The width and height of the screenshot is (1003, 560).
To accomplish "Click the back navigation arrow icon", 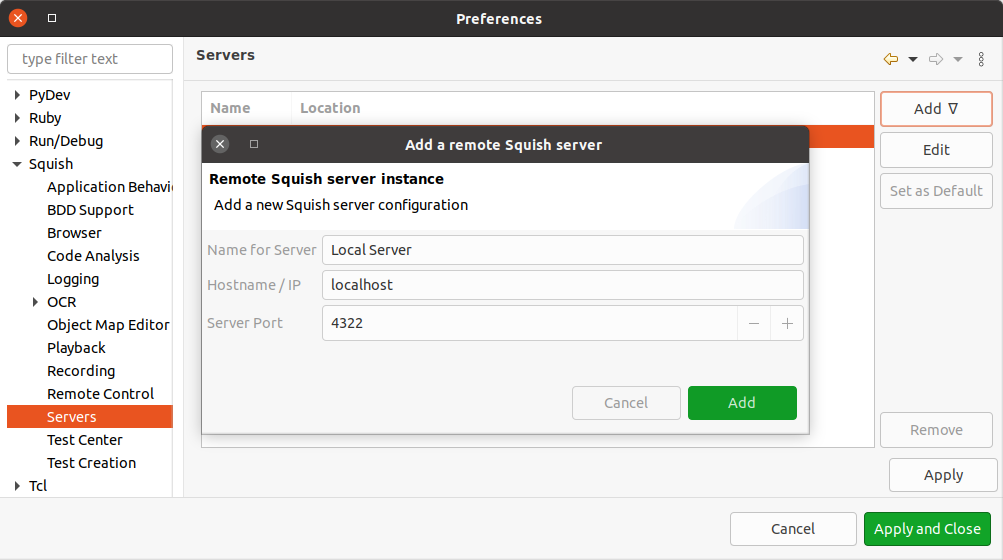I will tap(890, 60).
